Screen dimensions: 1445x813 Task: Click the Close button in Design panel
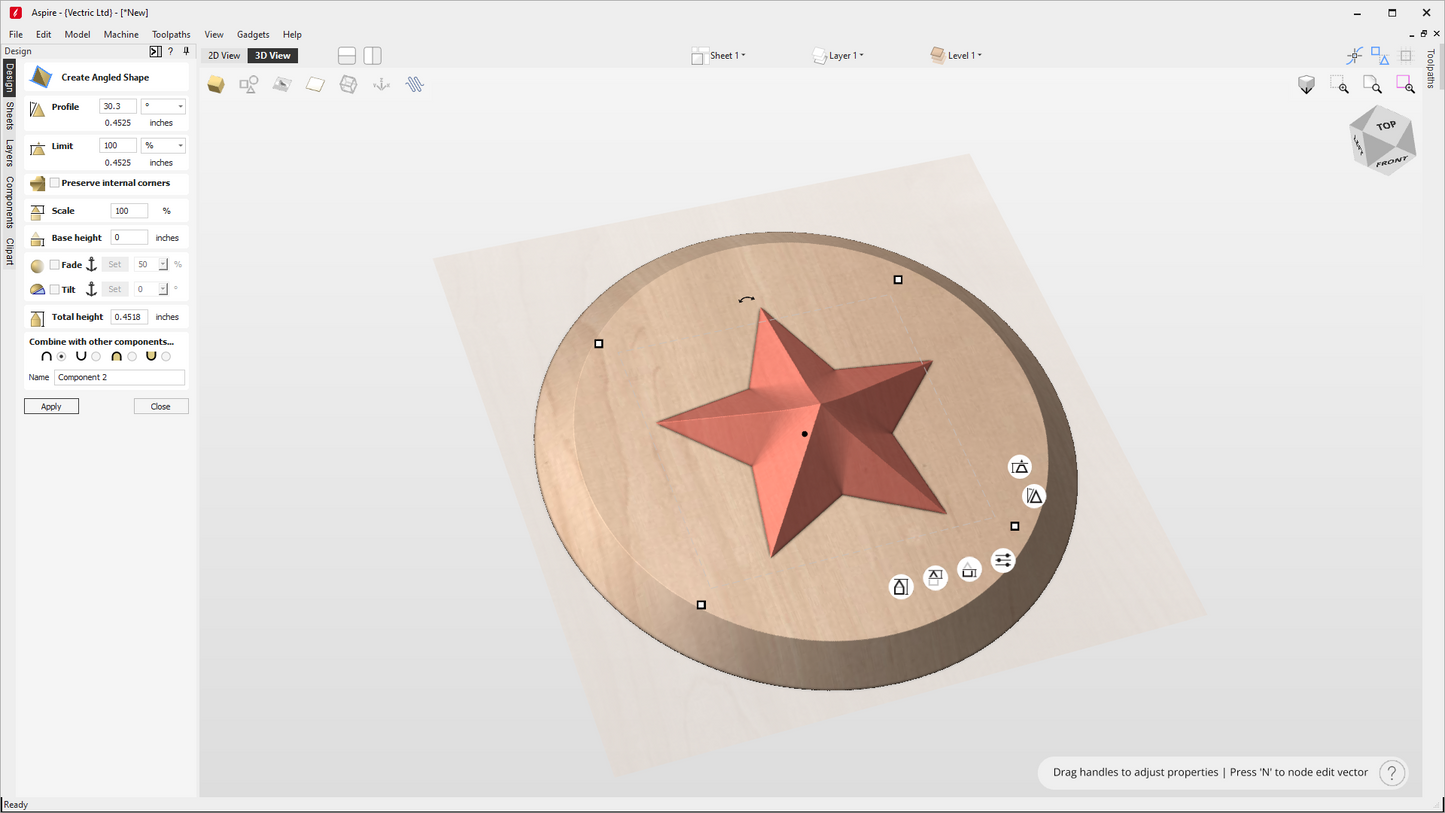click(x=160, y=407)
